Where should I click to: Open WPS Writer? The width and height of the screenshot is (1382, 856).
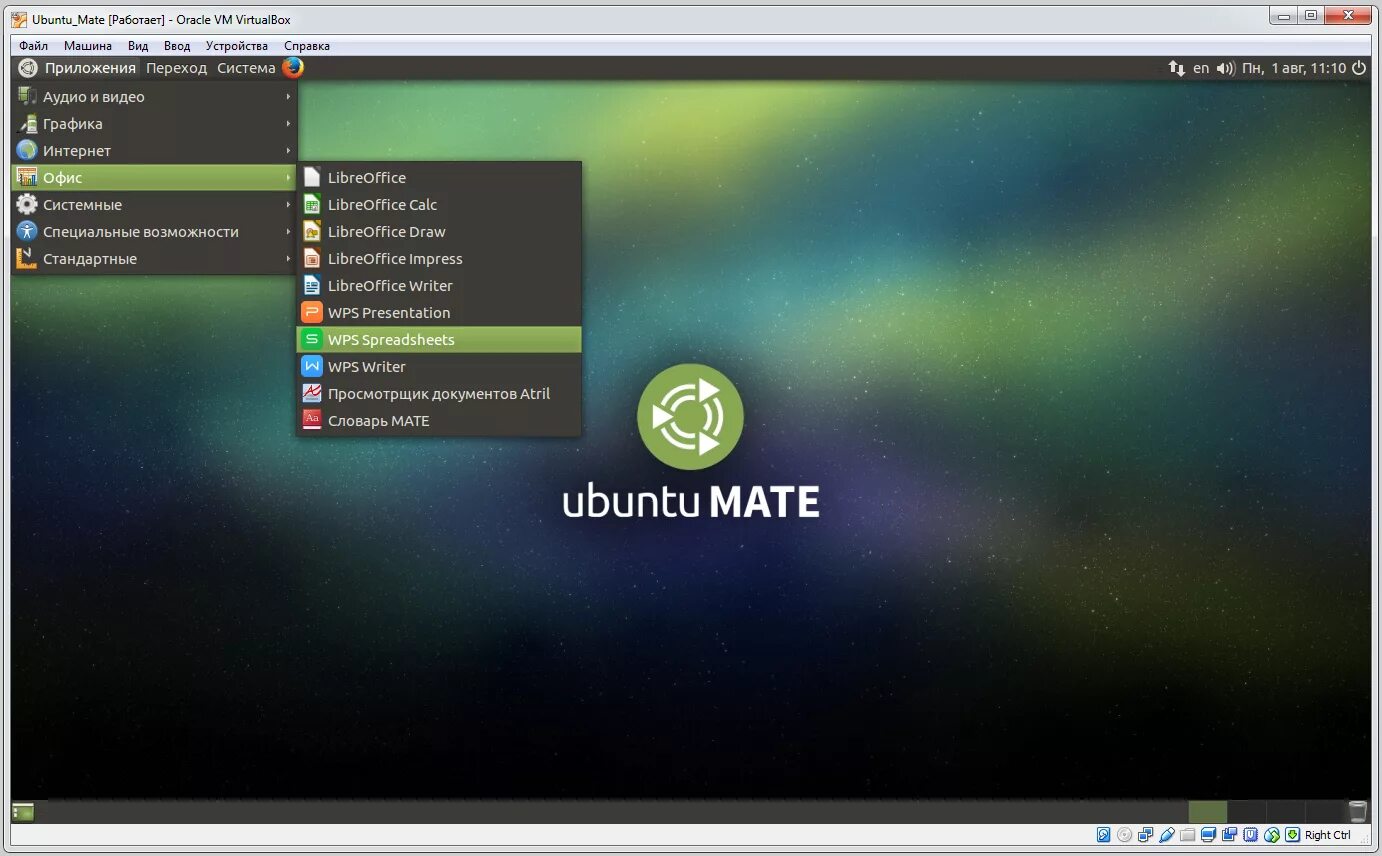tap(439, 367)
